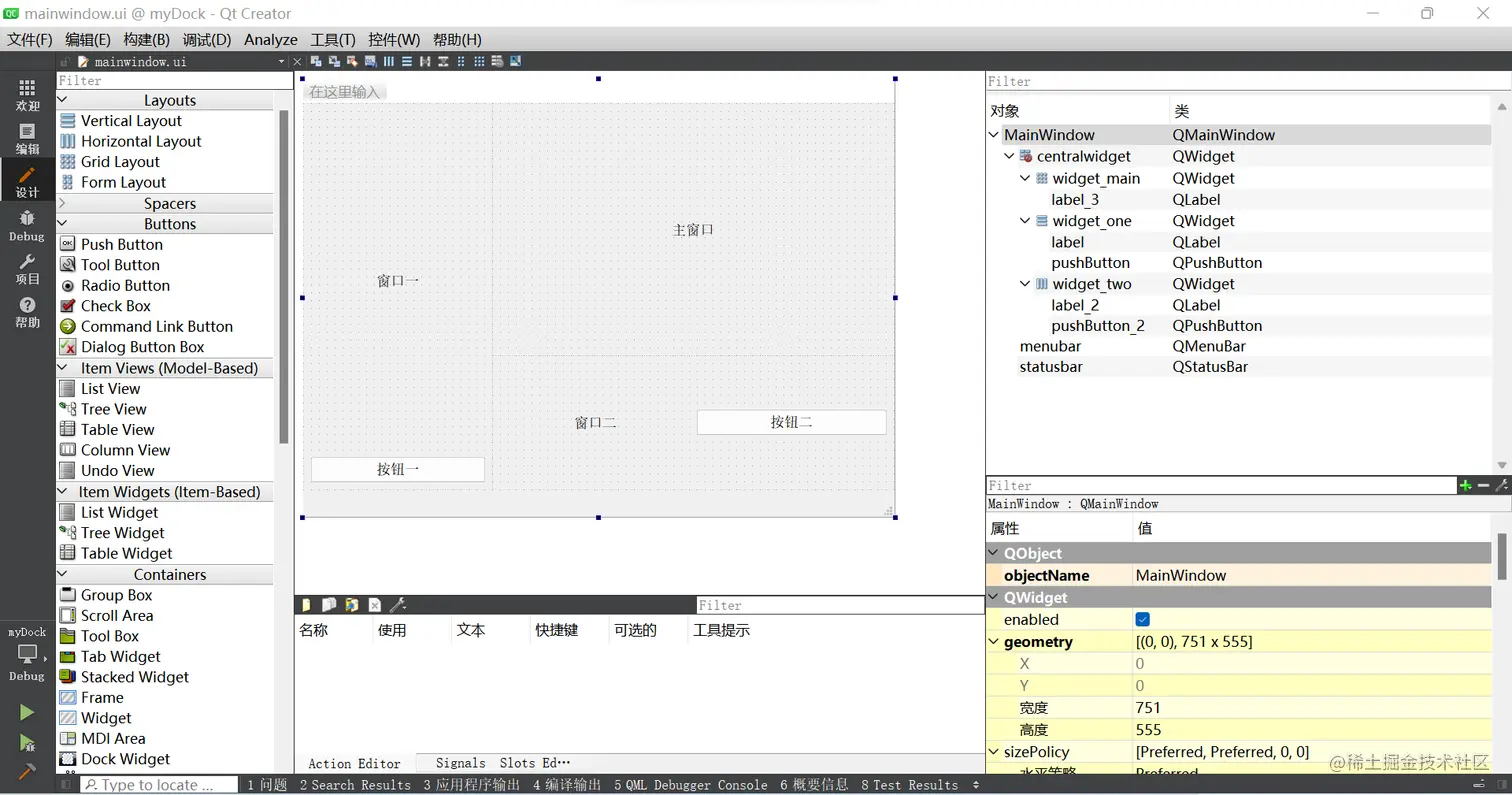Switch to 编辑 (Edit) mode
1512x795 pixels.
tap(27, 138)
